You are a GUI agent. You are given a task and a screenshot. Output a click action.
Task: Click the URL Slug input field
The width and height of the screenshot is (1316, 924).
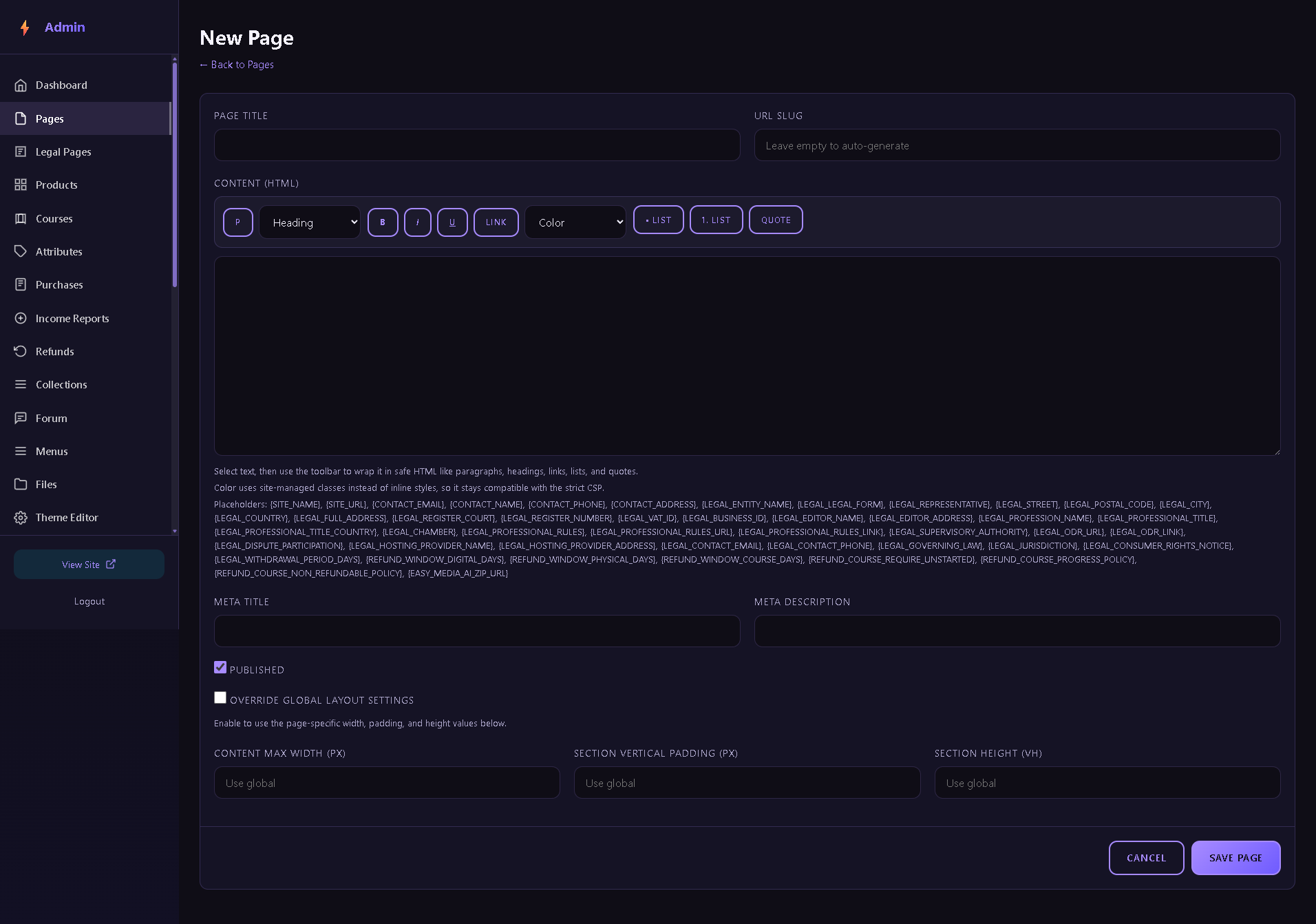1017,145
